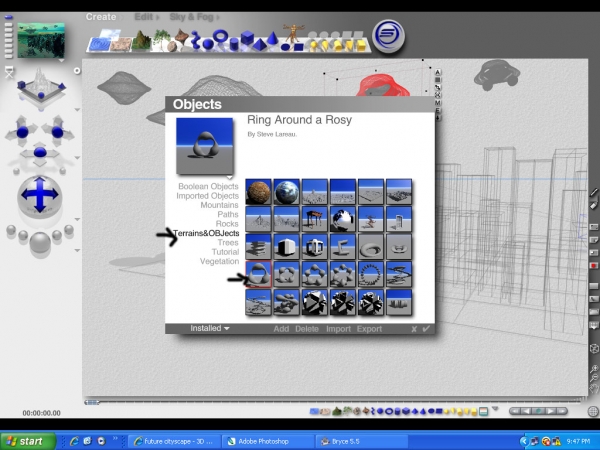
Task: Open the Sky & Fog palette
Action: click(x=191, y=17)
